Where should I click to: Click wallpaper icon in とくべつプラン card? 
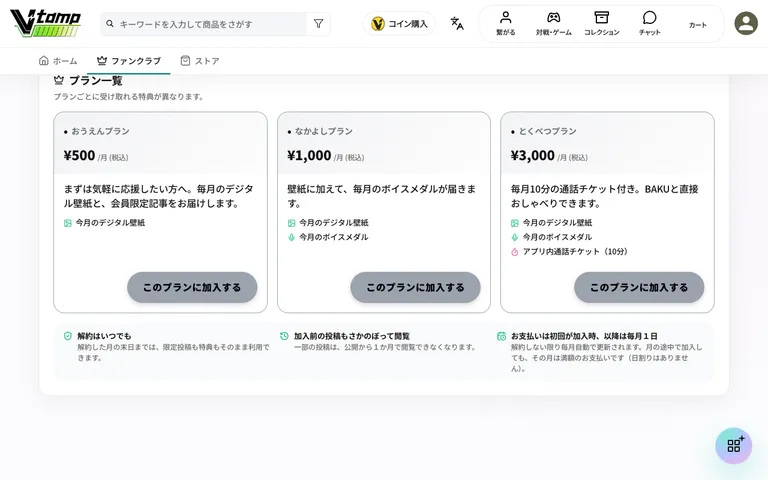point(515,223)
